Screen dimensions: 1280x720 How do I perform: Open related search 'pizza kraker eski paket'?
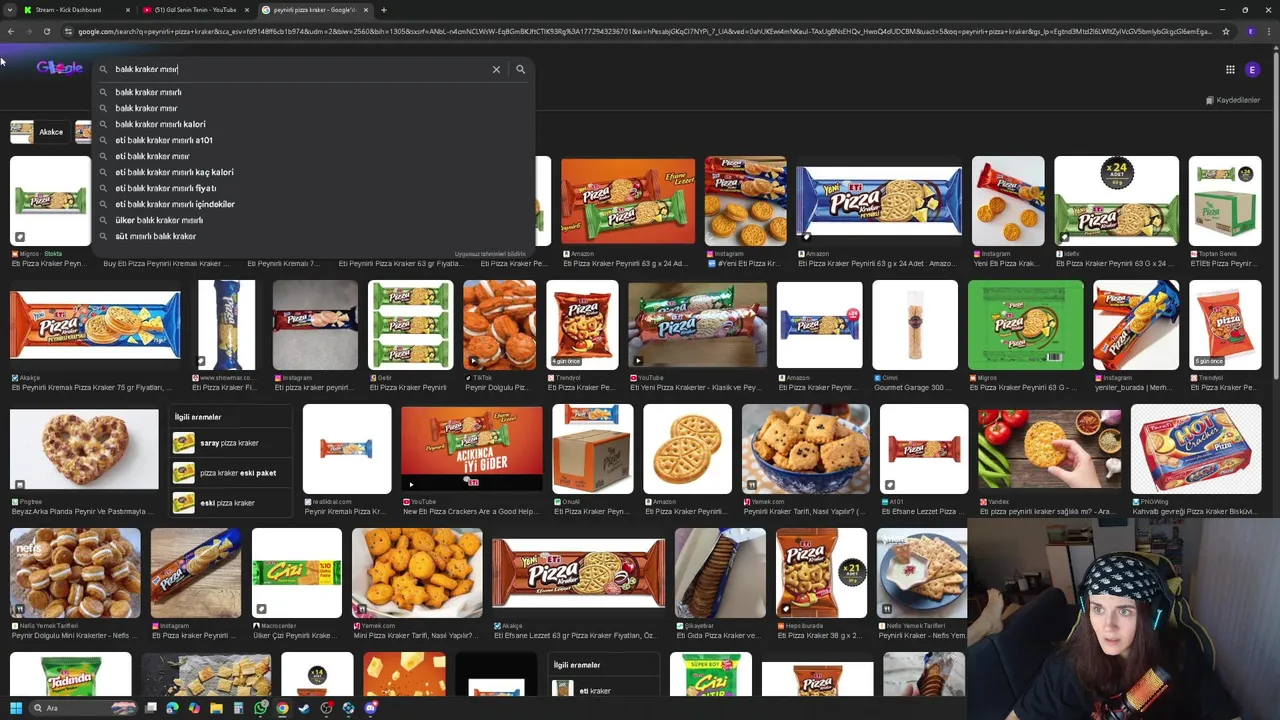pyautogui.click(x=231, y=473)
